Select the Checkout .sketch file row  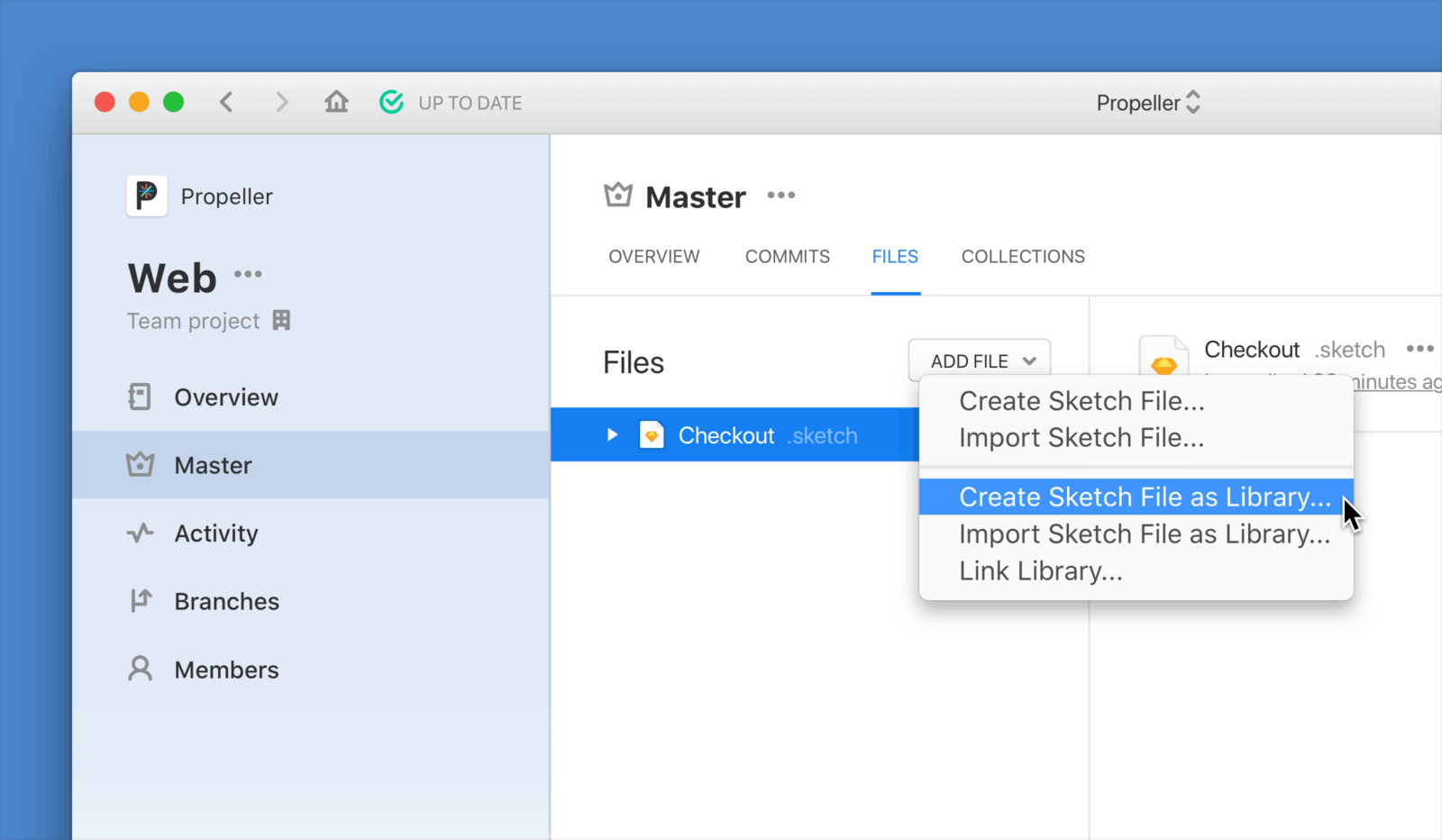click(735, 434)
